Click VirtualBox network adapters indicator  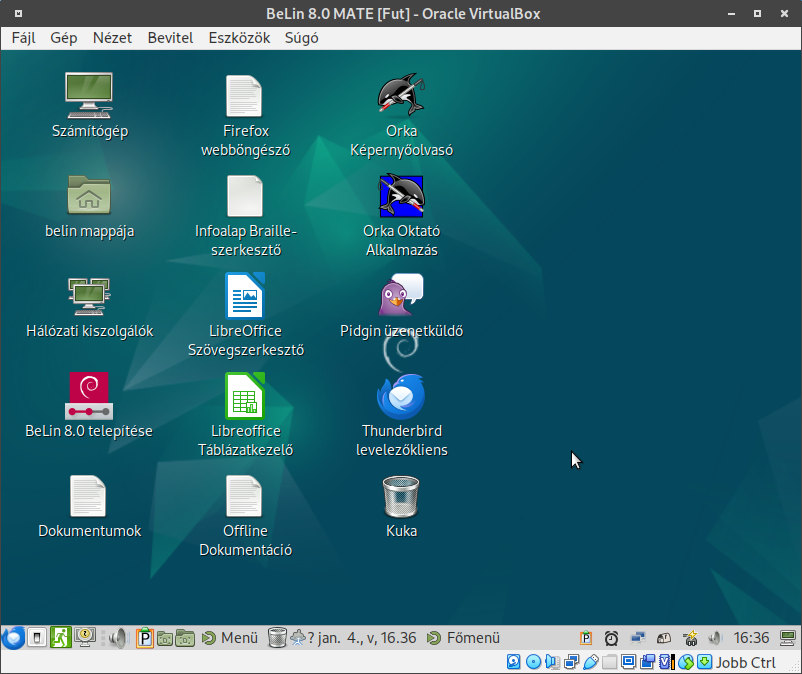pos(571,662)
